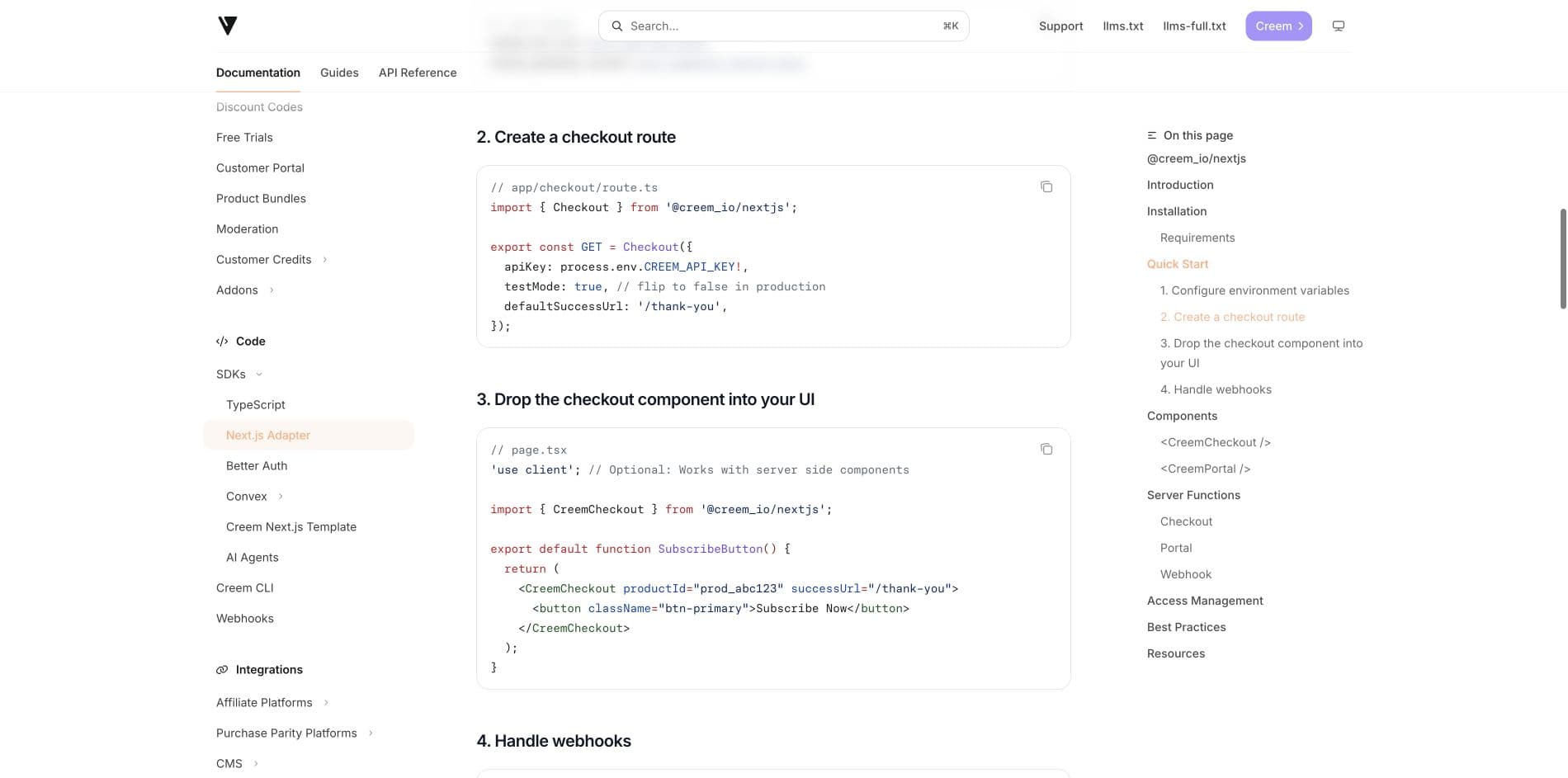Jump to Handle webhooks outline link
The image size is (1568, 778).
[x=1216, y=389]
